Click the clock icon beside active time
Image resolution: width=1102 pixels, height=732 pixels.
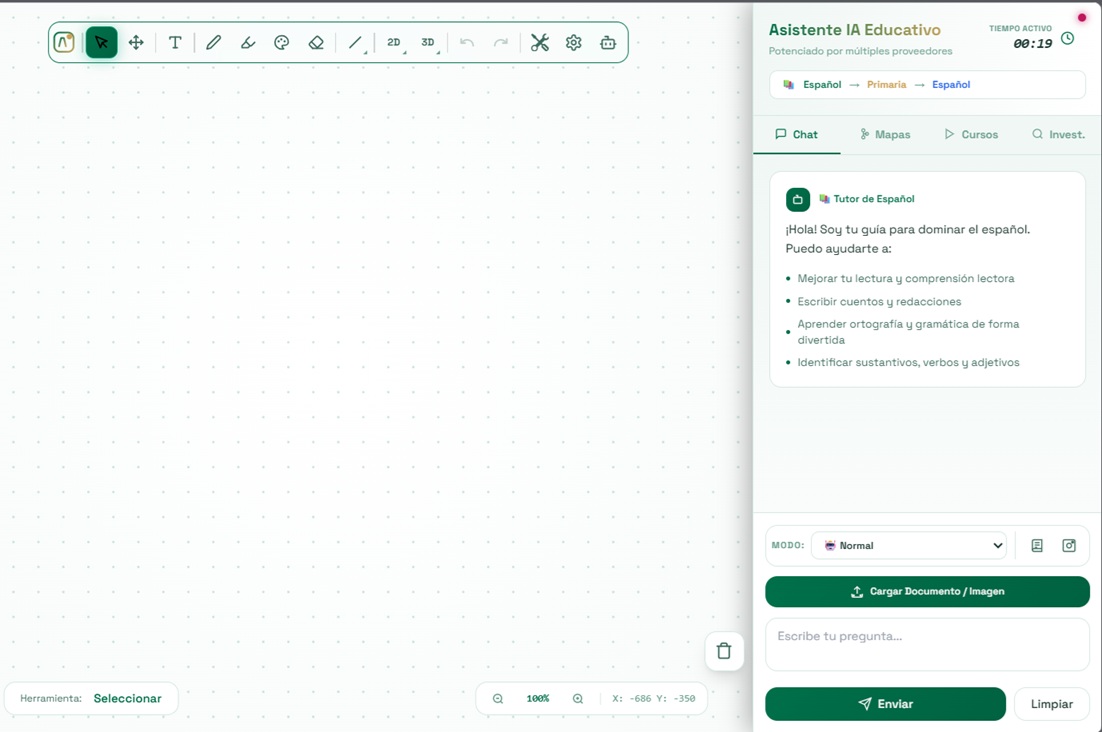[1068, 38]
